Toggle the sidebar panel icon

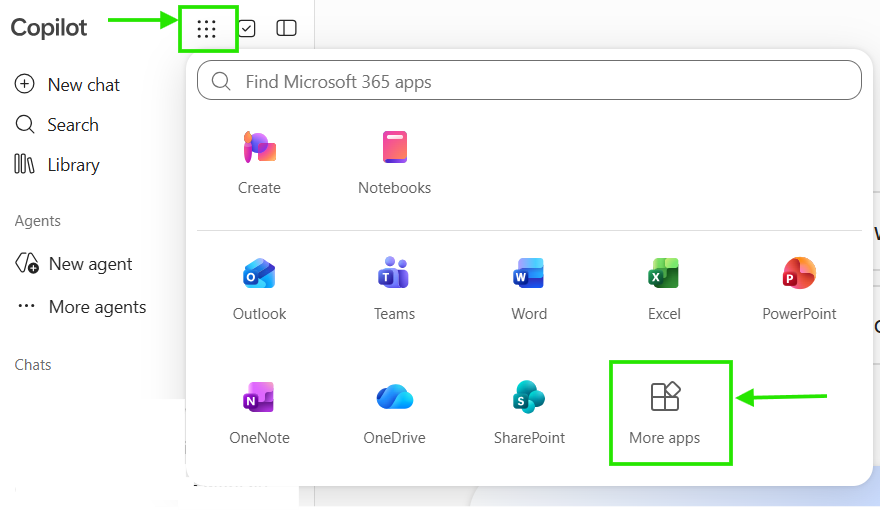[286, 28]
